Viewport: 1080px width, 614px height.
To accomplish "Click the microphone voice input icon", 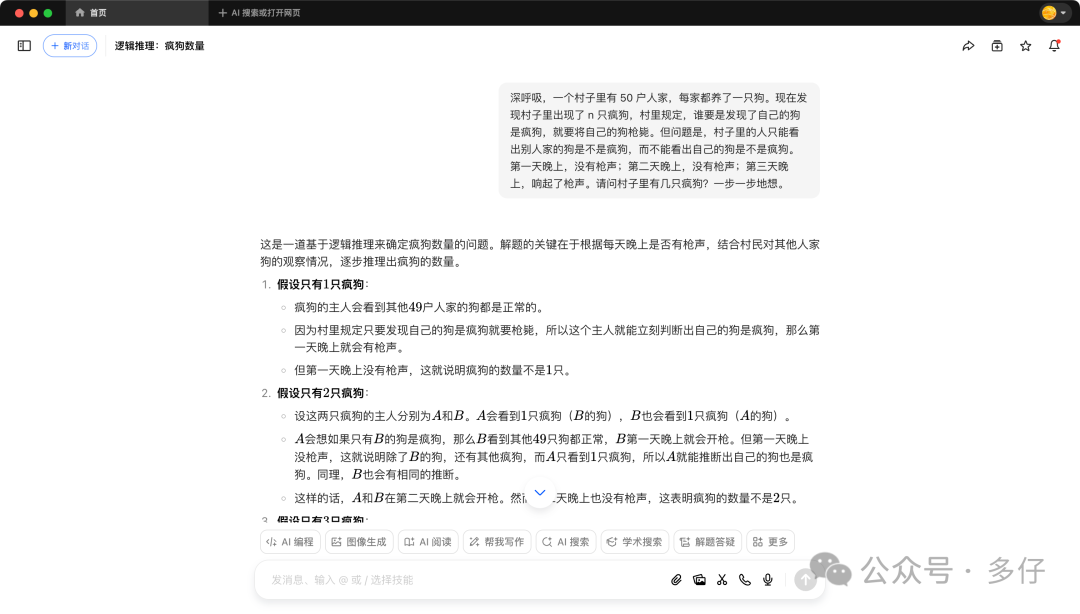I will click(x=767, y=580).
